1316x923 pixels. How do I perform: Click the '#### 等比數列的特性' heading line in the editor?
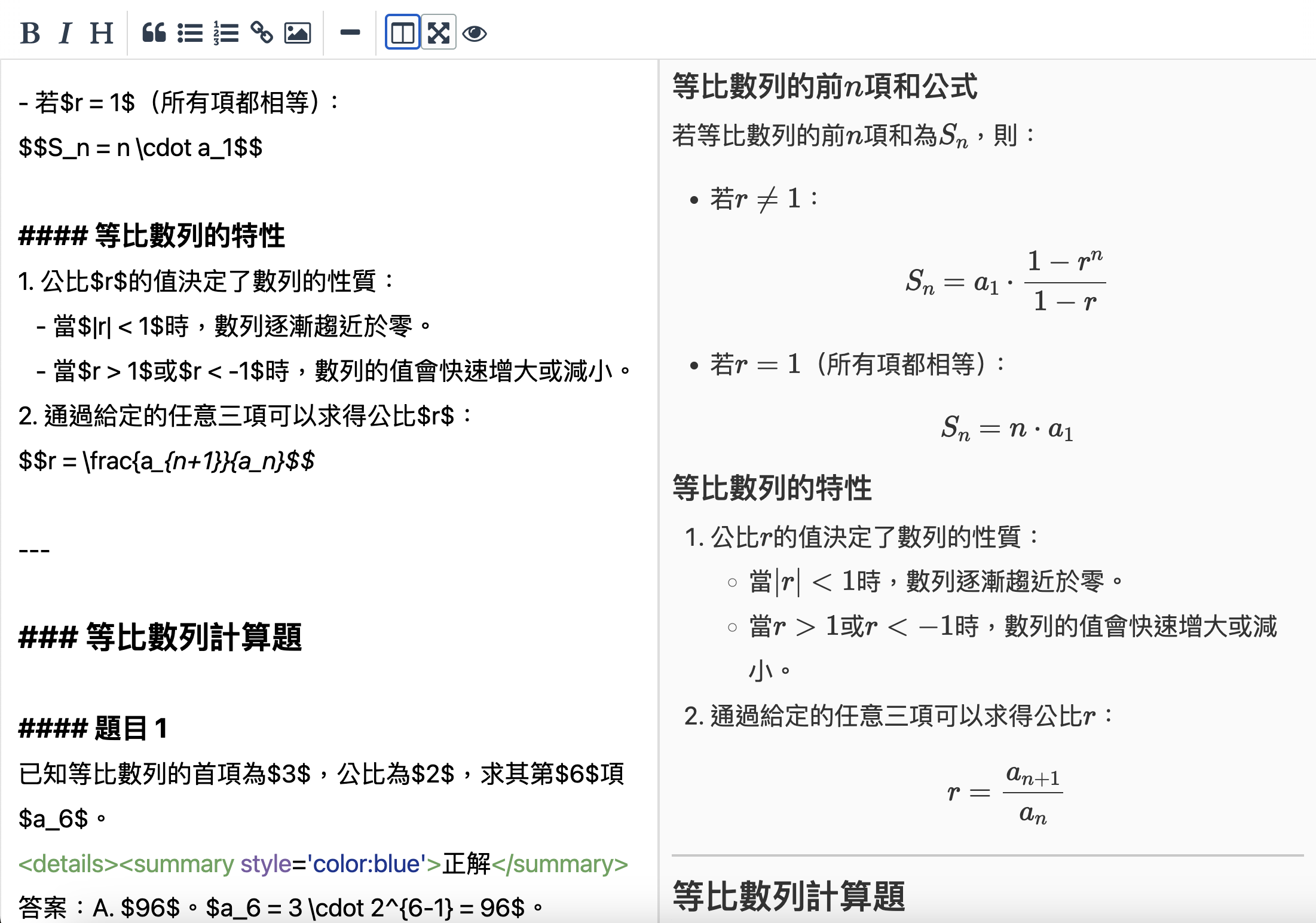point(152,236)
